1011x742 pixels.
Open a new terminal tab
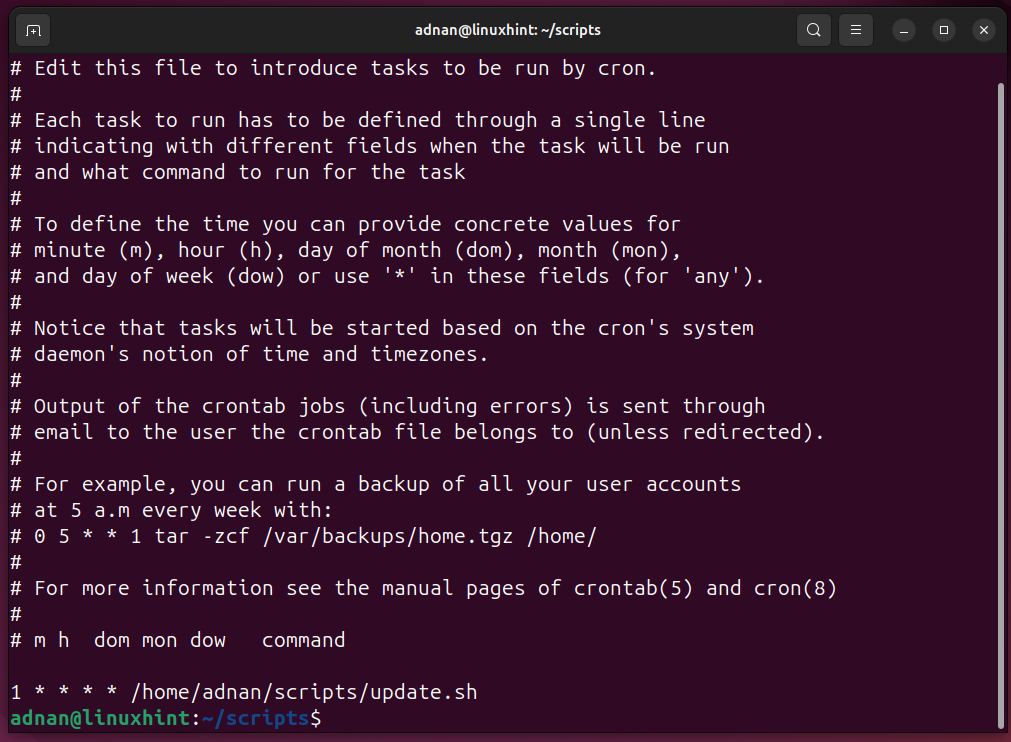[33, 30]
